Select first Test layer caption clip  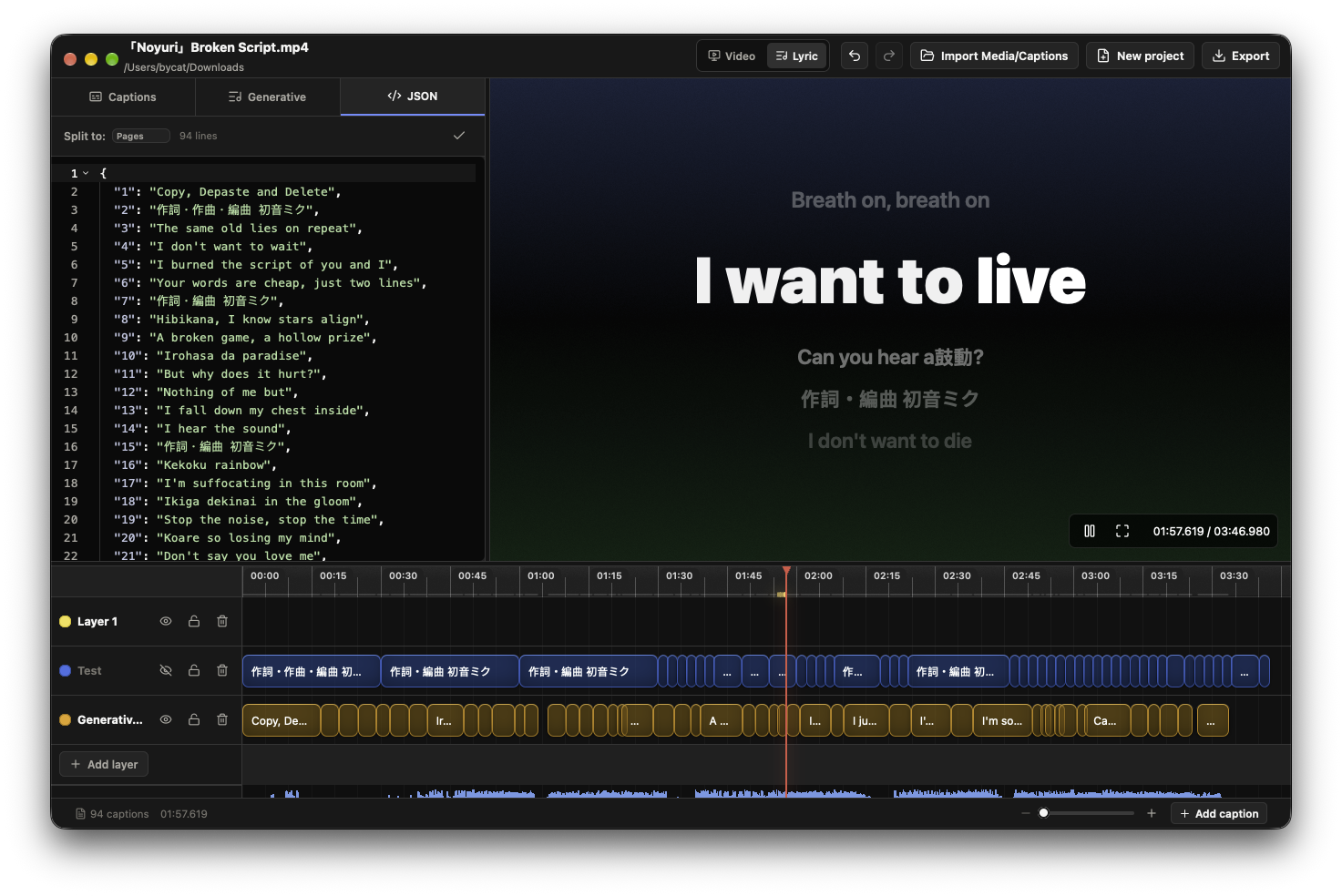pyautogui.click(x=312, y=671)
